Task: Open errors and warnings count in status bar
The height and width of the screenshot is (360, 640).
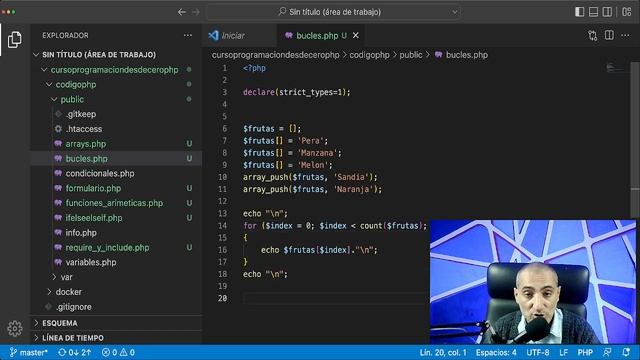Action: [118, 352]
